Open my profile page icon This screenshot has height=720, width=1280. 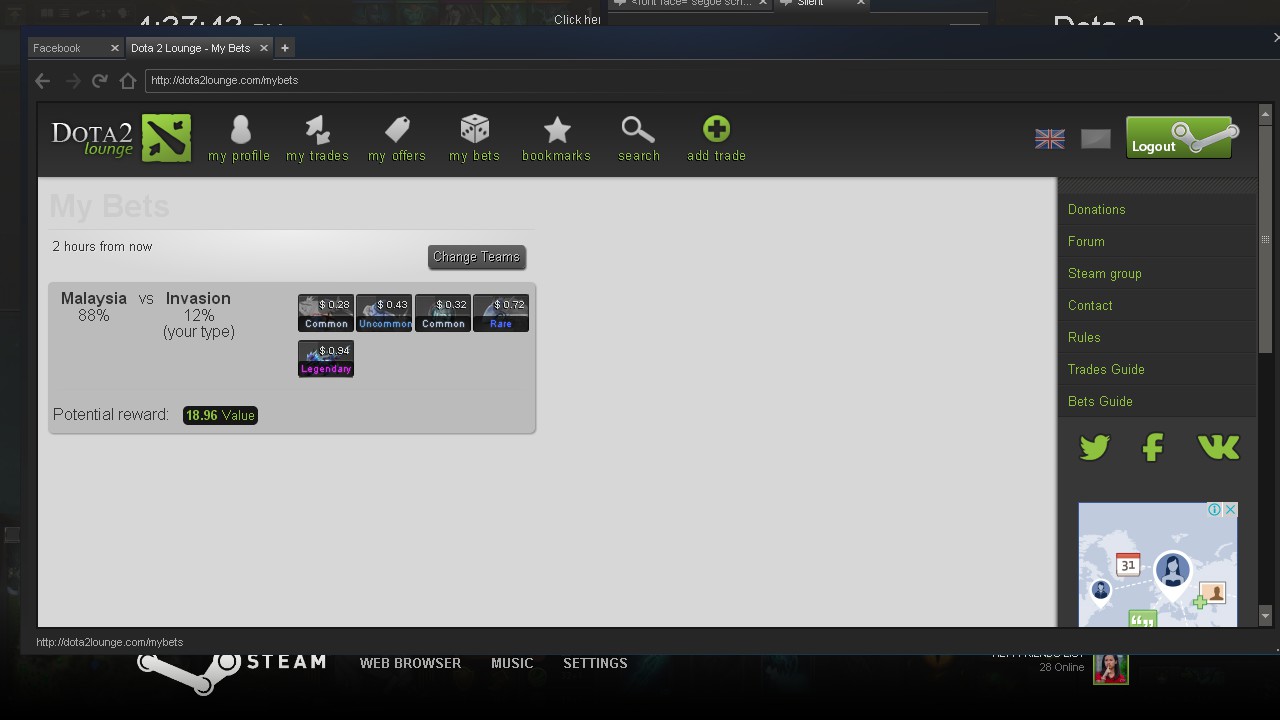pos(240,129)
